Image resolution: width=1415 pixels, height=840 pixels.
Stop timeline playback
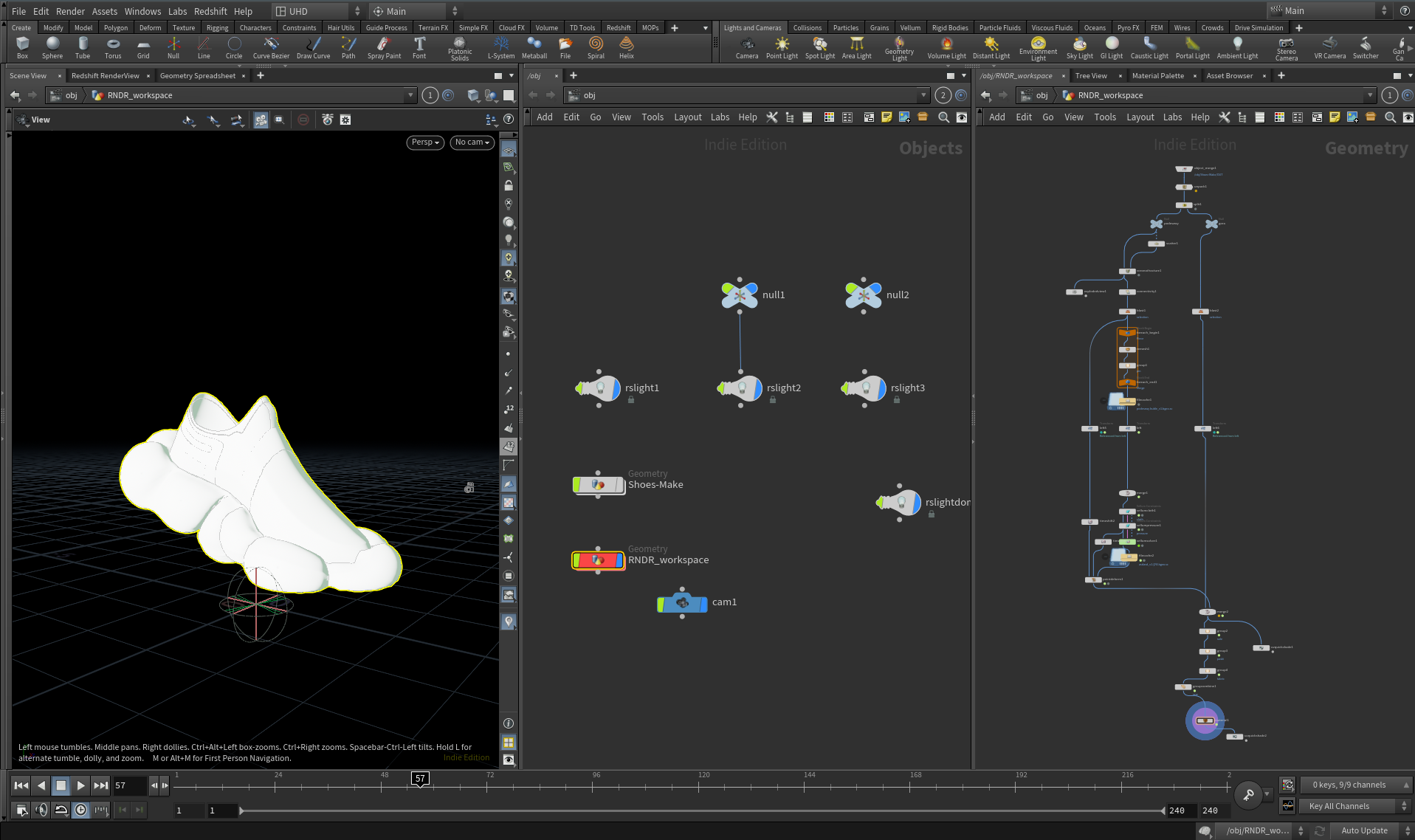click(61, 785)
